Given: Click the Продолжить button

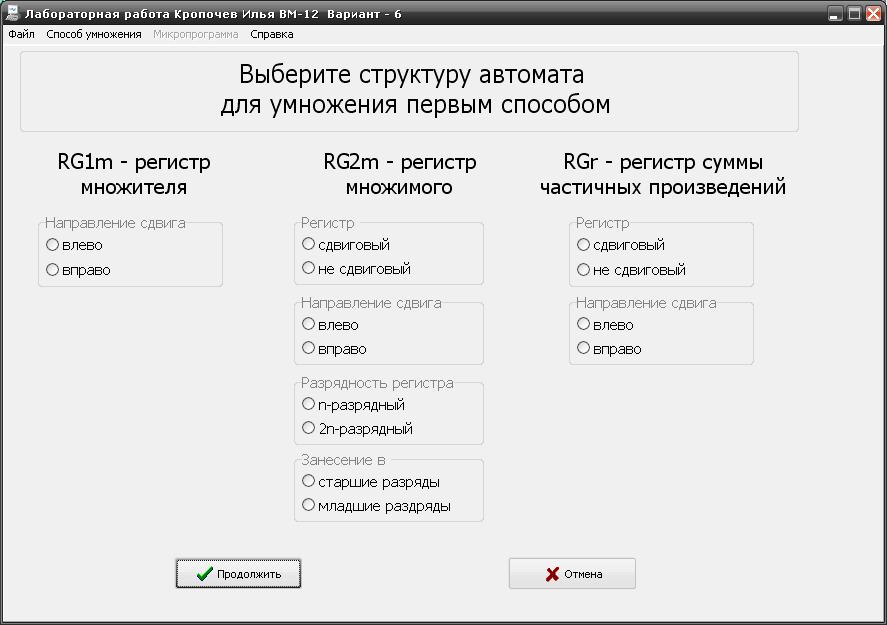Looking at the screenshot, I should click(238, 574).
